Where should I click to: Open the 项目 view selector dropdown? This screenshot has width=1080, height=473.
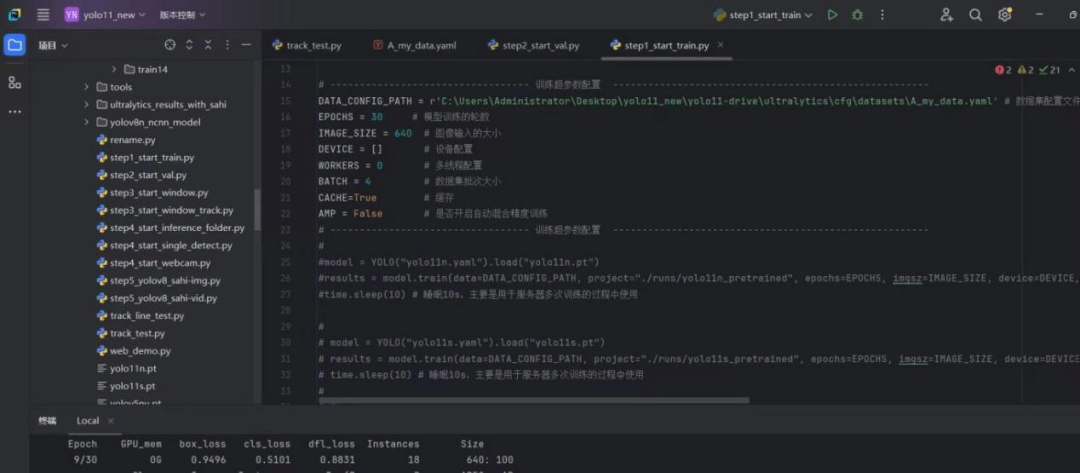[x=53, y=45]
